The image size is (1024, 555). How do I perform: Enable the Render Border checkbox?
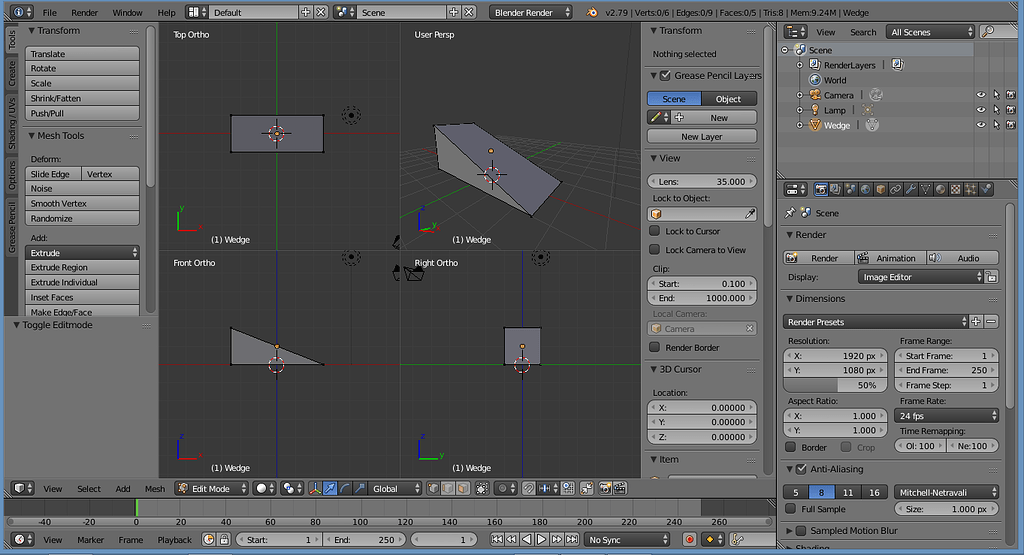click(x=656, y=347)
